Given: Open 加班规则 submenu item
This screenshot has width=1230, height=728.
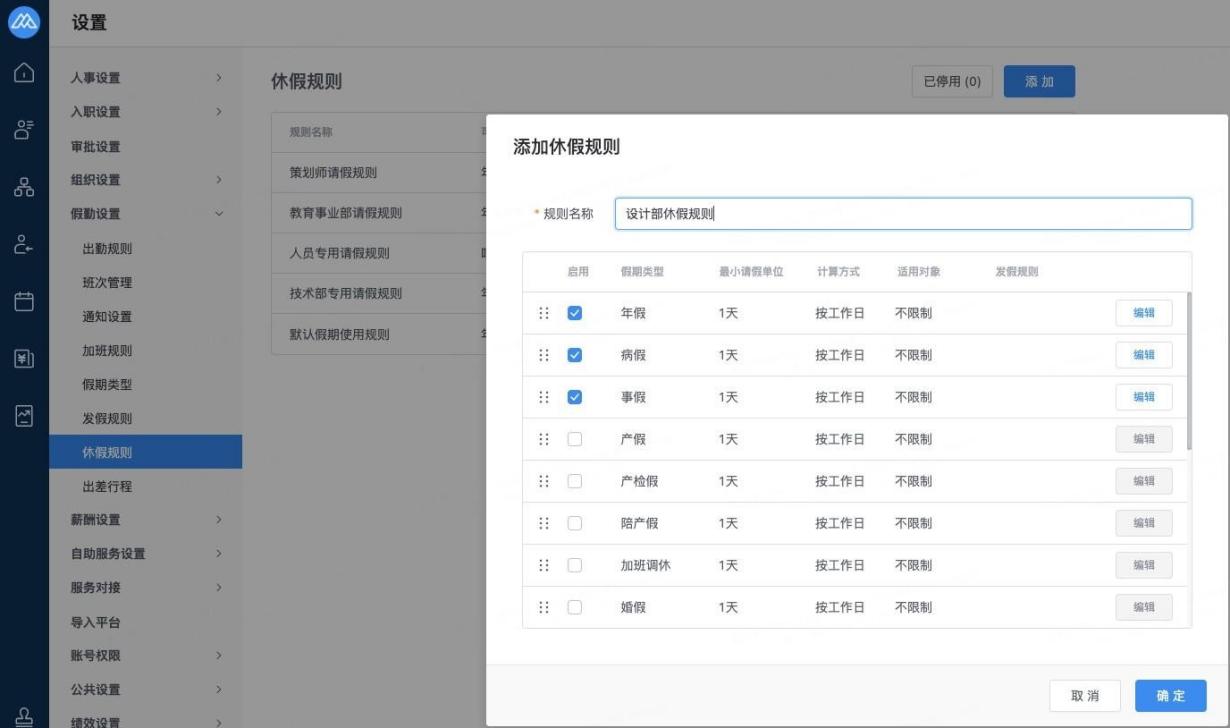Looking at the screenshot, I should click(145, 351).
